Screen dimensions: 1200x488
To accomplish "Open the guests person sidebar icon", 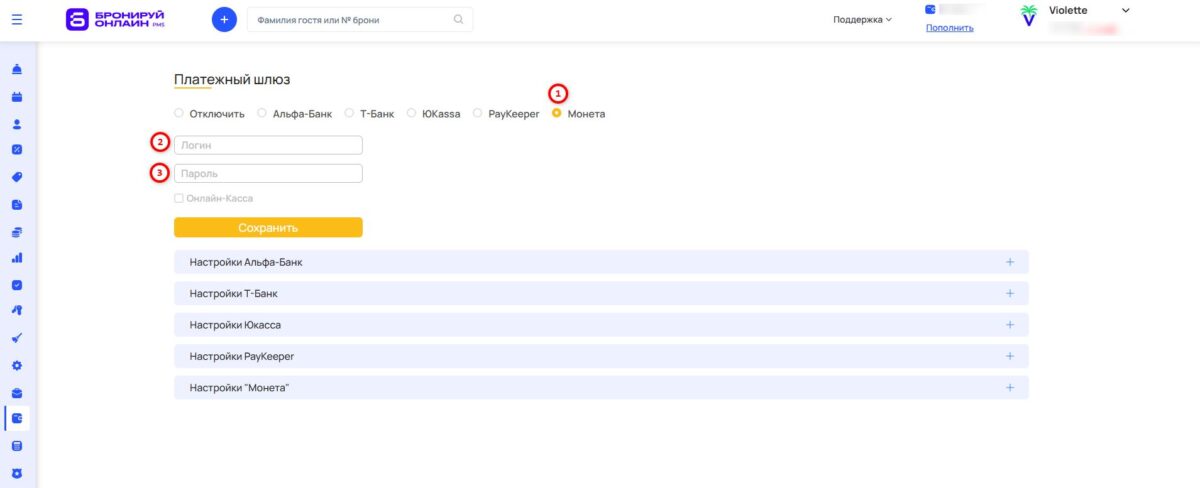I will pyautogui.click(x=17, y=125).
